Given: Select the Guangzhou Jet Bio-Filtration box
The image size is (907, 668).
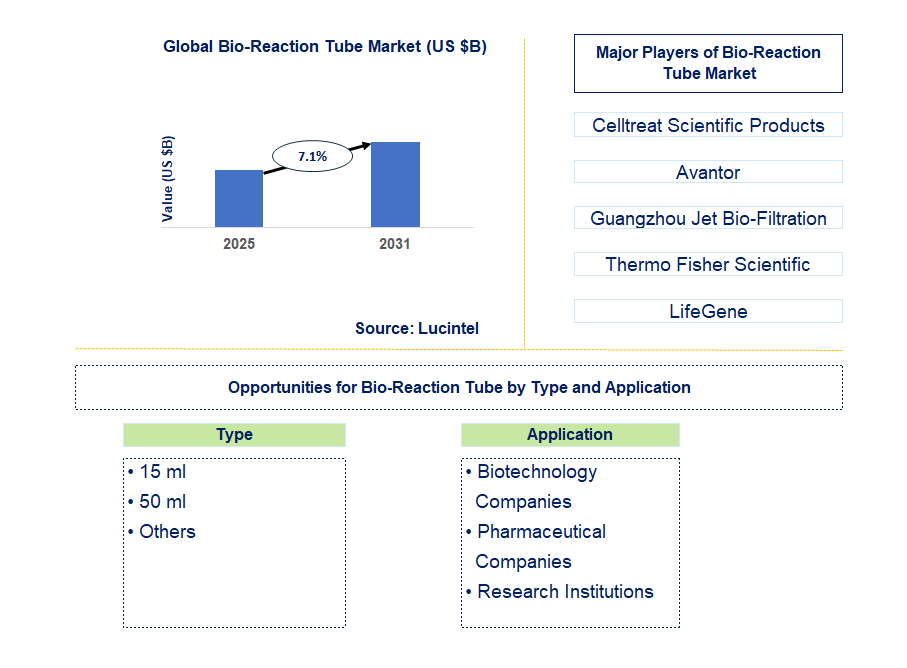Looking at the screenshot, I should click(x=708, y=218).
